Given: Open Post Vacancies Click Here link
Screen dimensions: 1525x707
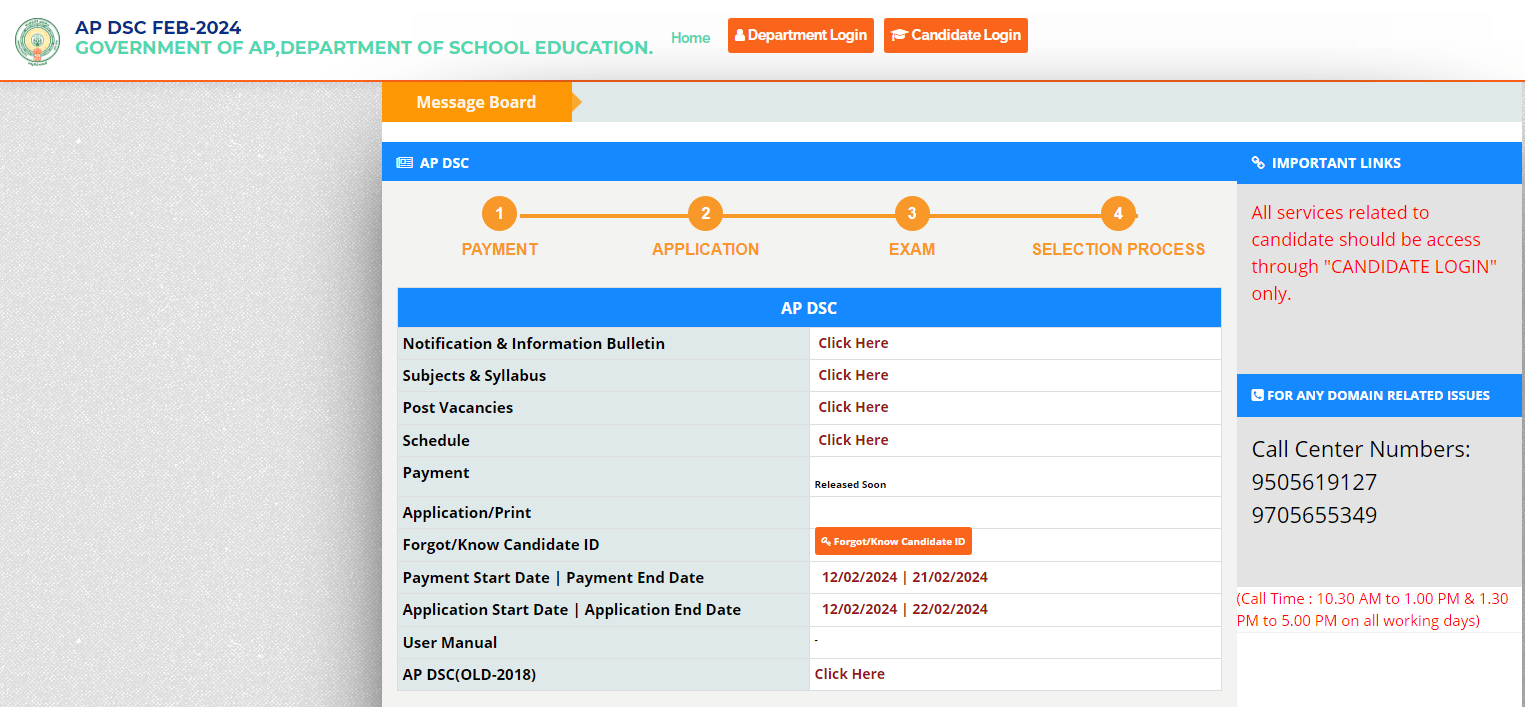Looking at the screenshot, I should [x=853, y=407].
